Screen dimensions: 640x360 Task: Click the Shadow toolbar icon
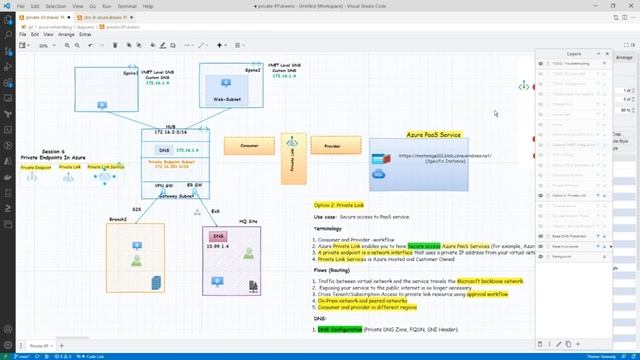coord(173,45)
